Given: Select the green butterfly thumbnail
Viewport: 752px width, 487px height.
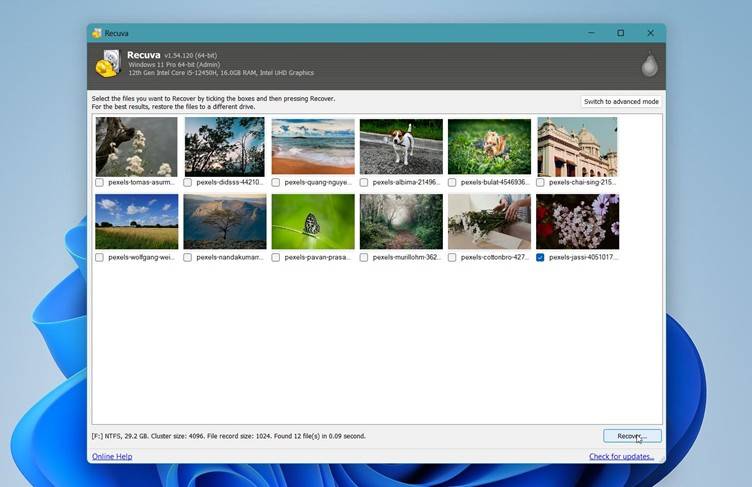Looking at the screenshot, I should coord(313,221).
